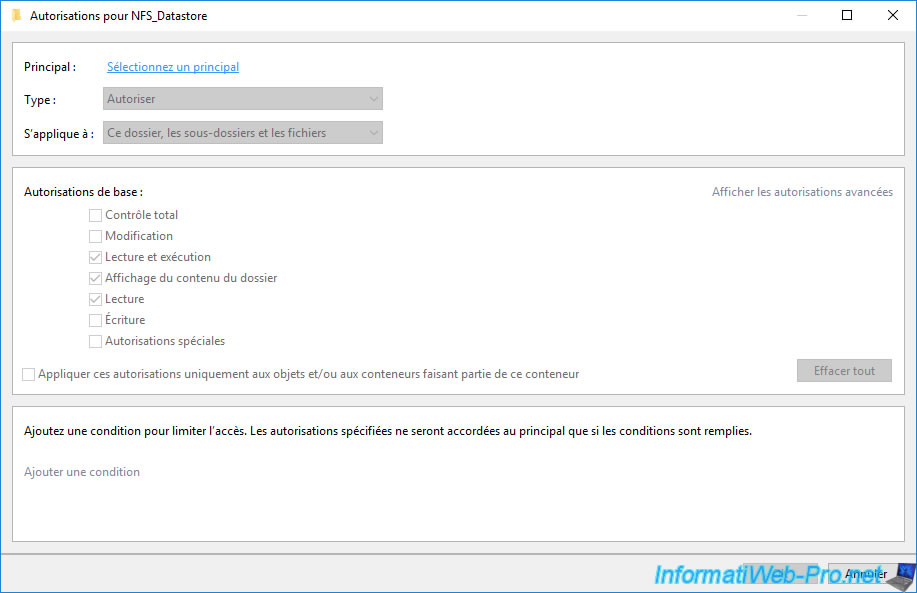Click the 'Ajouter une condition' link
The width and height of the screenshot is (917, 593).
tap(82, 472)
